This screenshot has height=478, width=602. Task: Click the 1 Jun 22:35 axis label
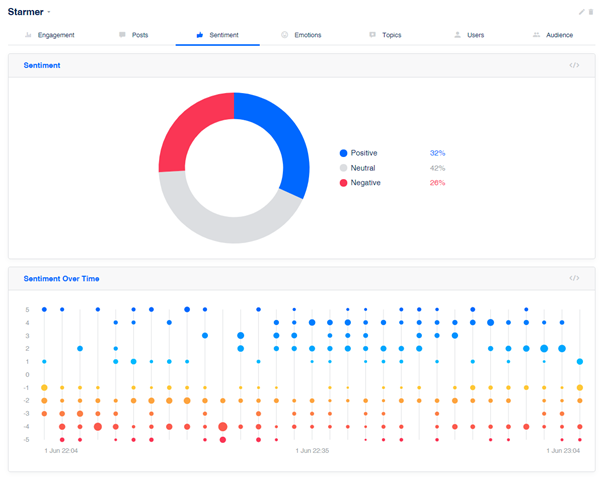pyautogui.click(x=312, y=451)
